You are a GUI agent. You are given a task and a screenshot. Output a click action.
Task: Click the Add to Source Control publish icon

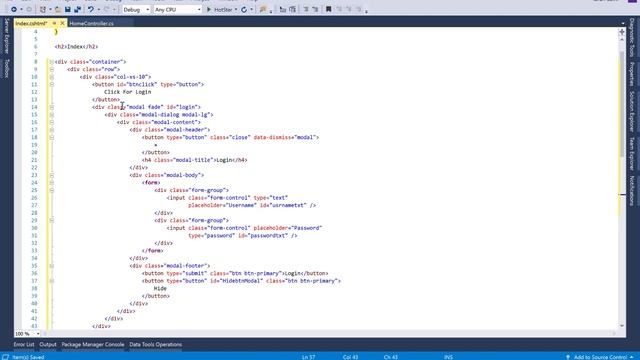568,357
